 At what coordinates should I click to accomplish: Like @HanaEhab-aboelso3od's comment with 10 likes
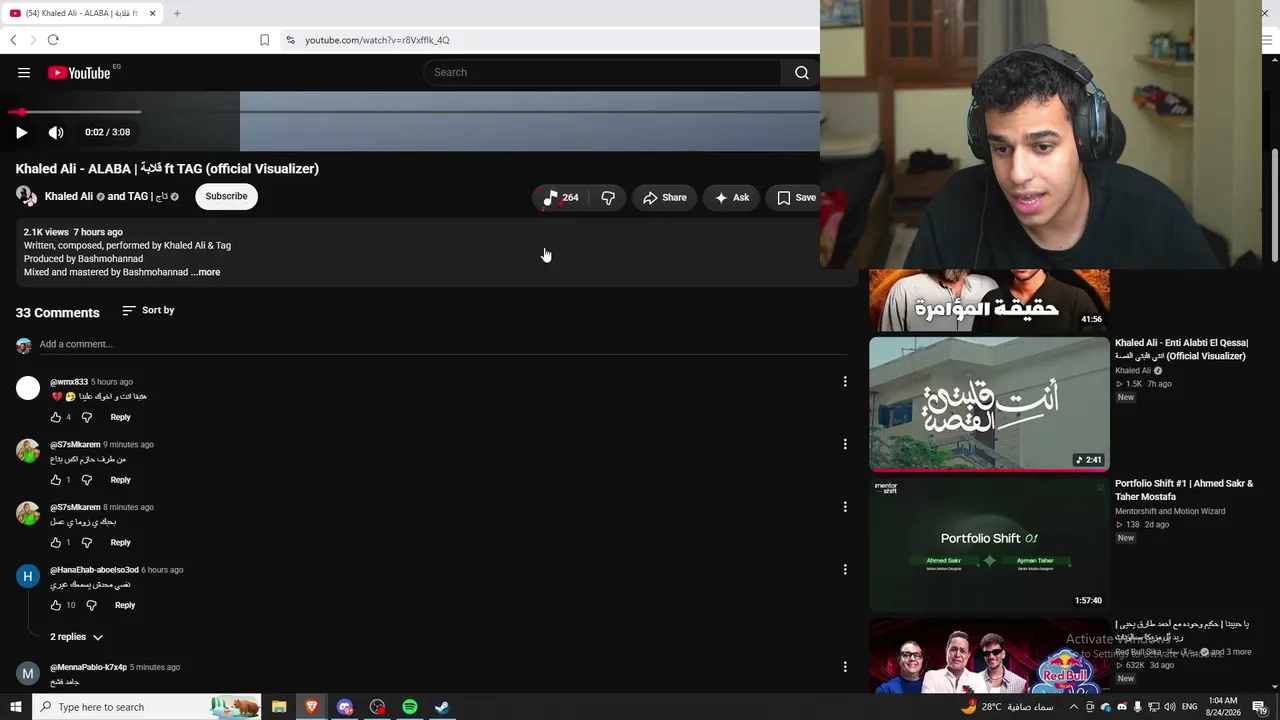56,605
